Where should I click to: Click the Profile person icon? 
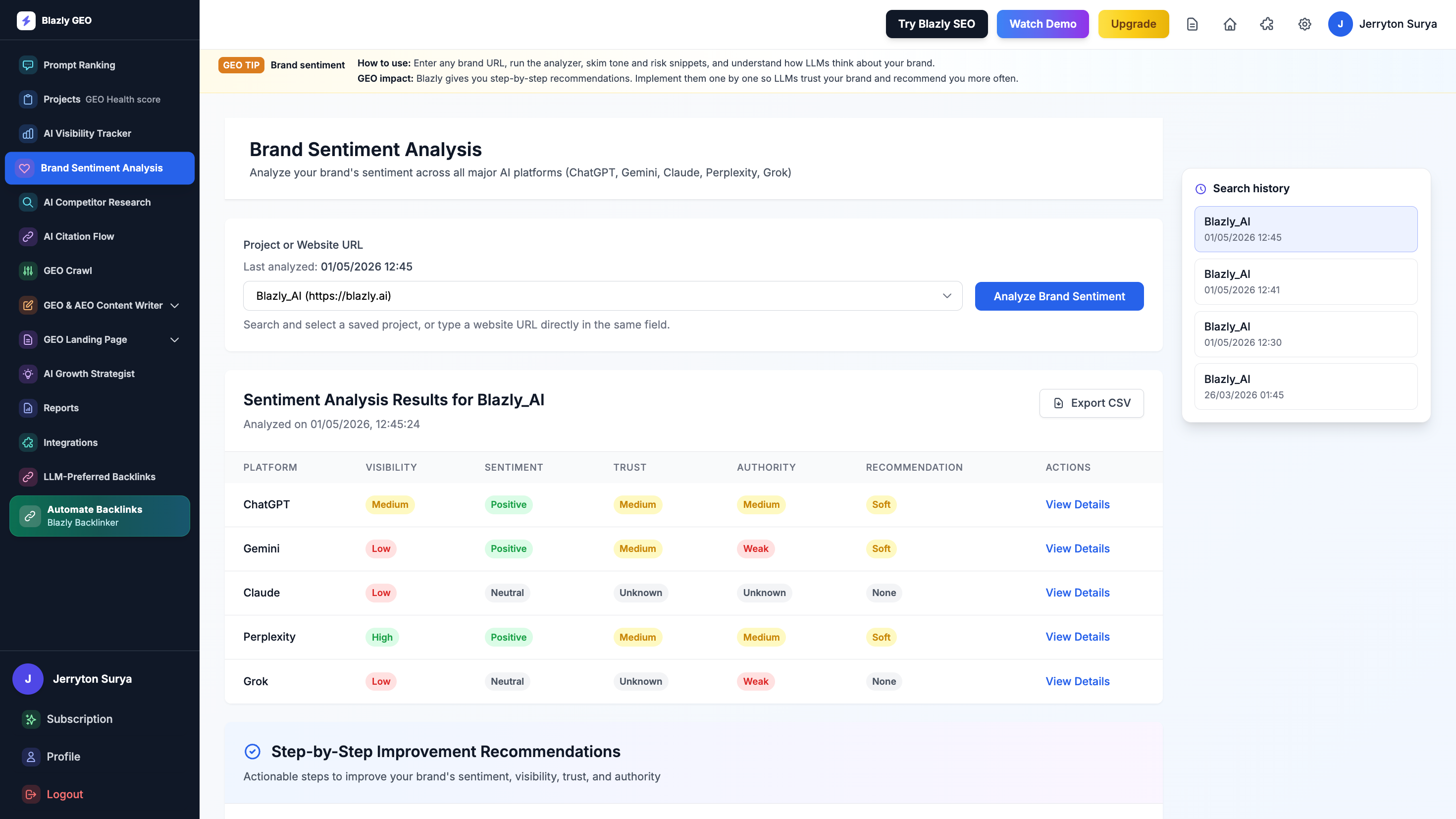(31, 757)
